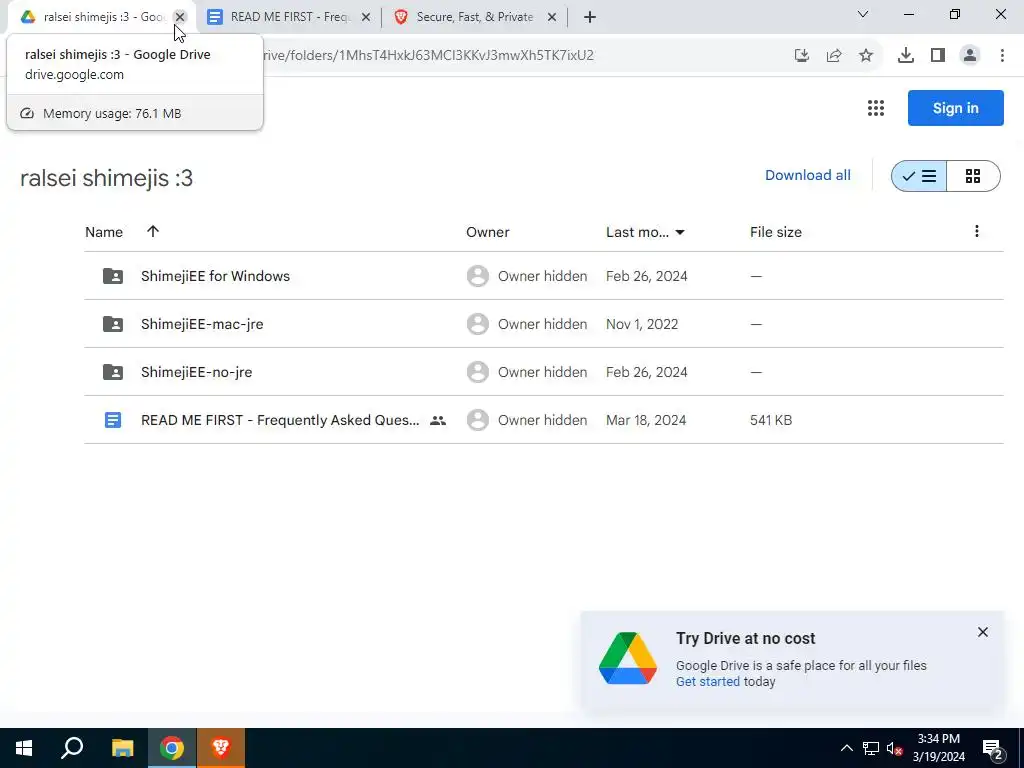The image size is (1024, 768).
Task: Click Chrome icon in taskbar
Action: click(x=172, y=748)
